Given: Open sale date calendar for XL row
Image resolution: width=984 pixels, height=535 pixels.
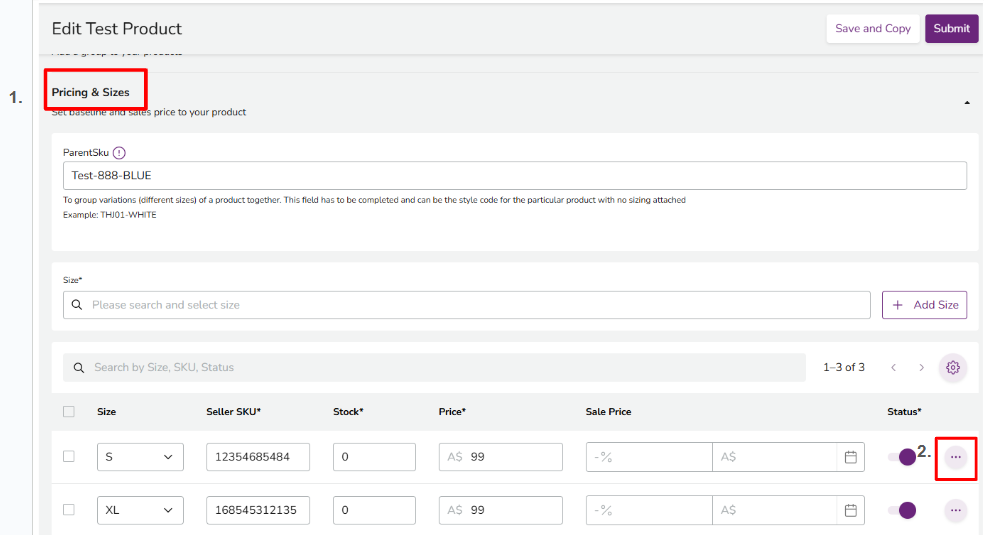Looking at the screenshot, I should coord(851,510).
